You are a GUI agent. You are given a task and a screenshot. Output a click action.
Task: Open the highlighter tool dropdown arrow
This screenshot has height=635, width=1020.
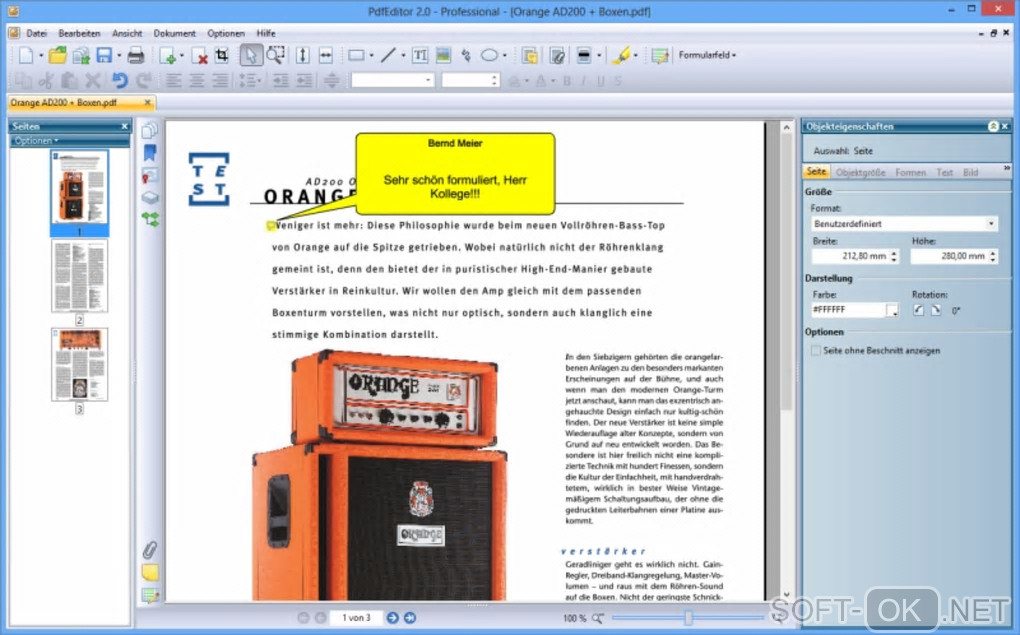[x=636, y=56]
